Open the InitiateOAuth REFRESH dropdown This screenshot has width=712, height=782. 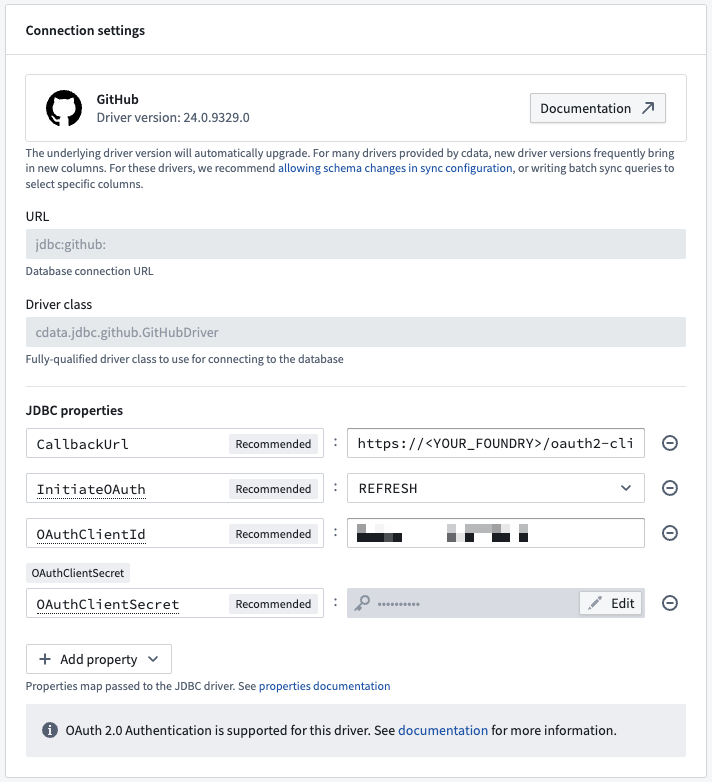click(x=495, y=488)
